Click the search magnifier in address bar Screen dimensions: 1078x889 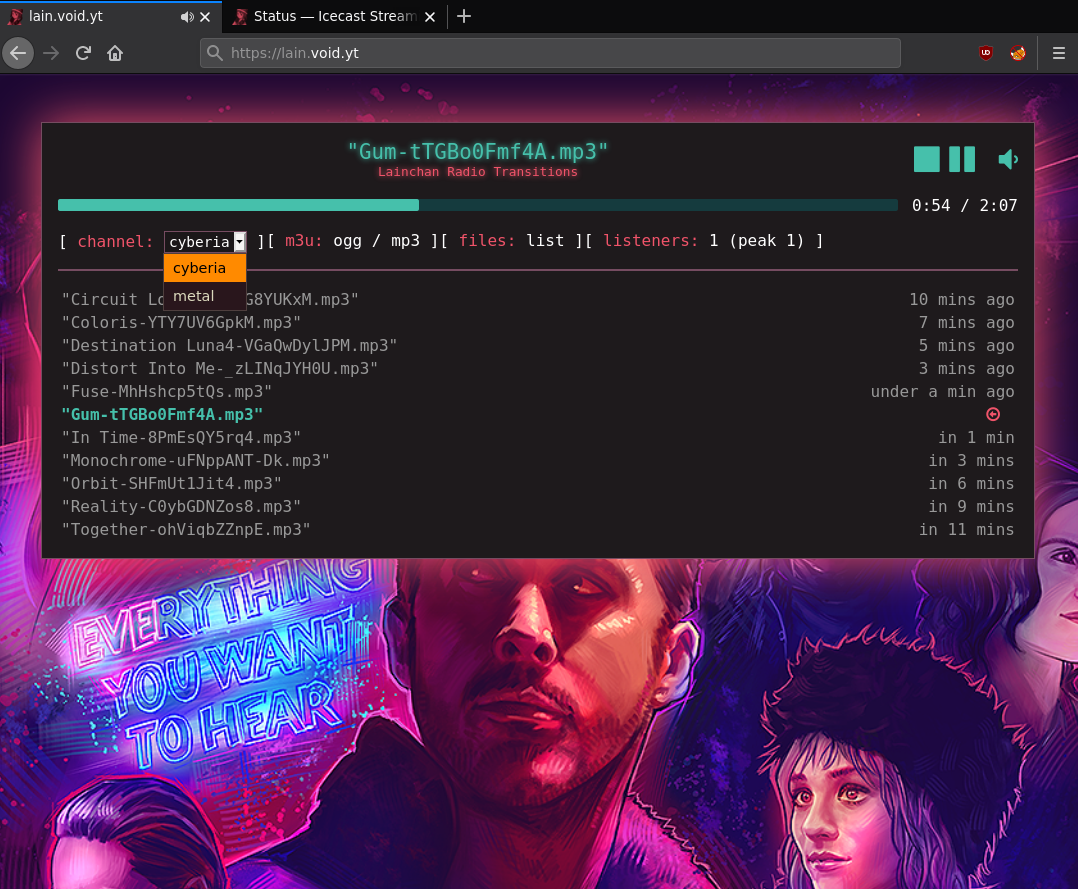click(x=215, y=53)
